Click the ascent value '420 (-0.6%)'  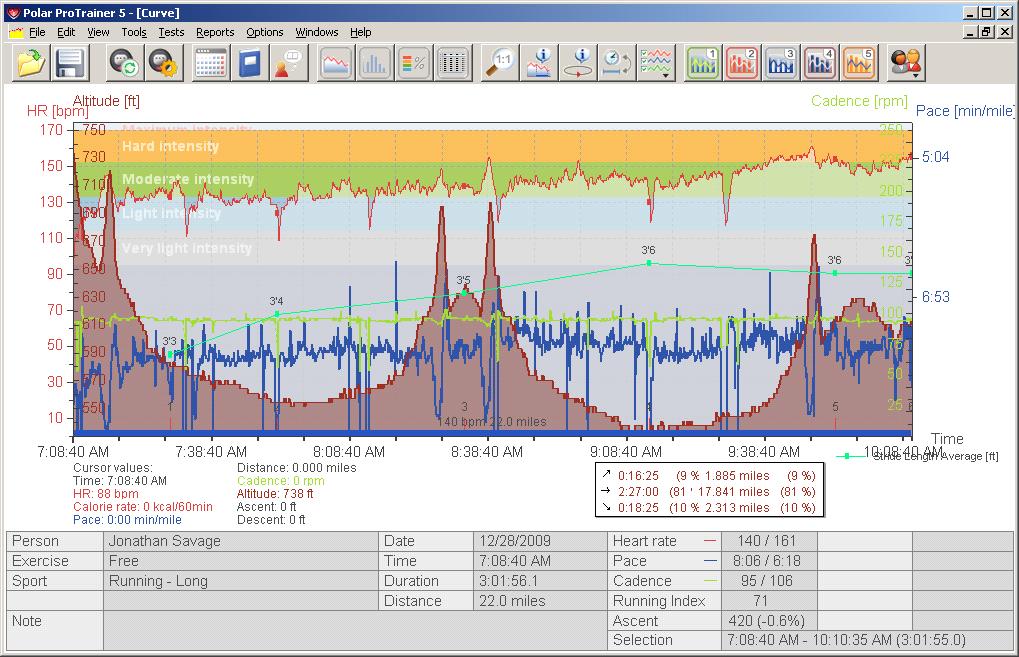[767, 621]
